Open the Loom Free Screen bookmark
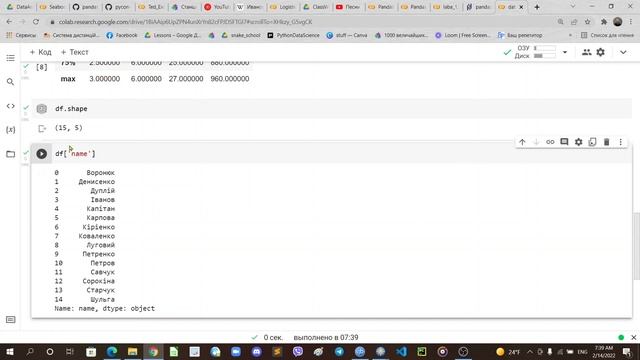 [x=463, y=36]
